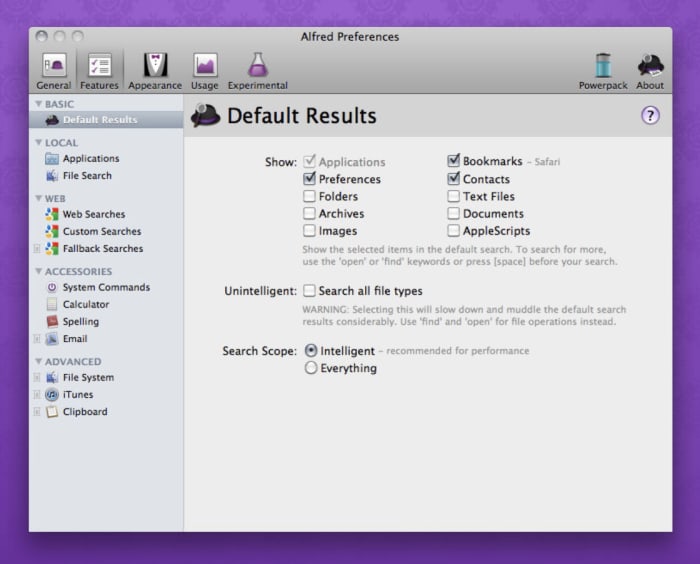Click the purple help question mark
The height and width of the screenshot is (564, 700).
click(650, 115)
